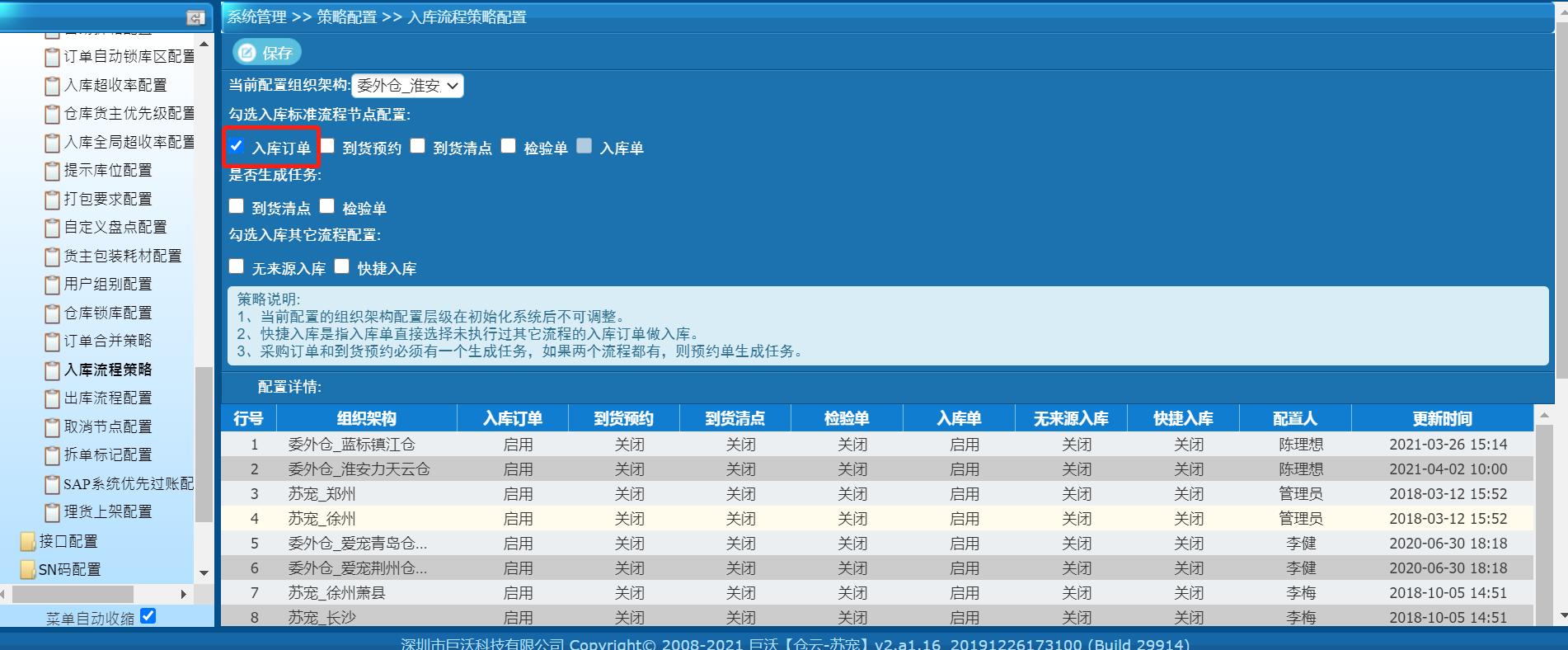Check the 到货清点 standard flow node checkbox
Viewport: 1568px width, 650px height.
[x=418, y=146]
